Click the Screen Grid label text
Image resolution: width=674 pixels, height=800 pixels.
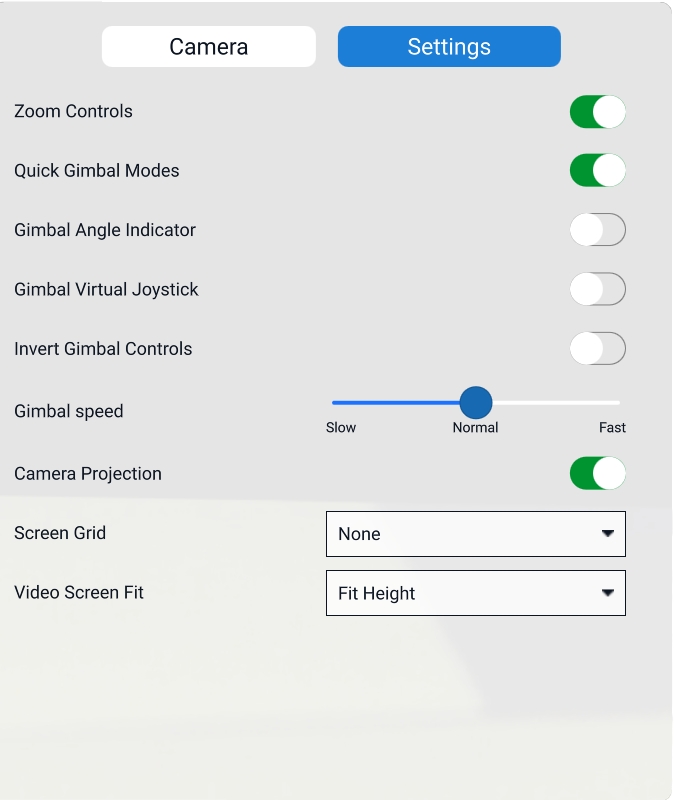tap(60, 533)
